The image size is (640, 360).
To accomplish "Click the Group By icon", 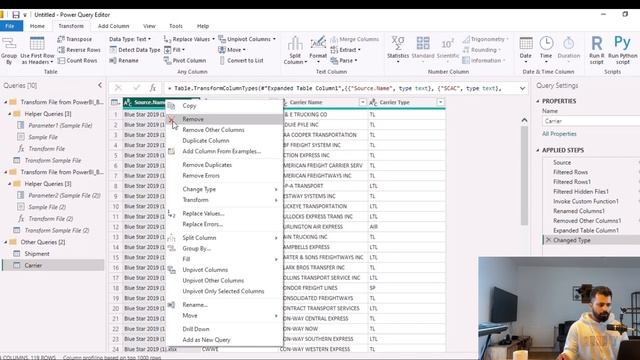I will pyautogui.click(x=9, y=51).
